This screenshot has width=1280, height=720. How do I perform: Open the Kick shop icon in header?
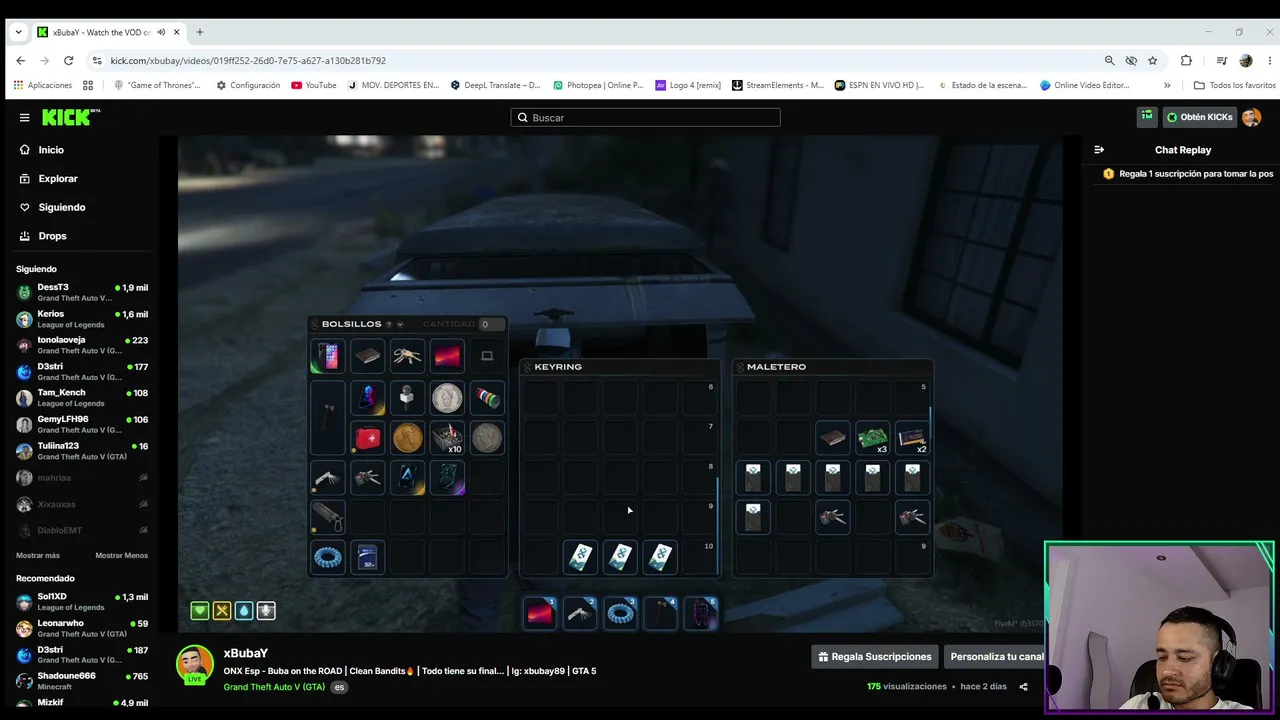tap(1147, 117)
